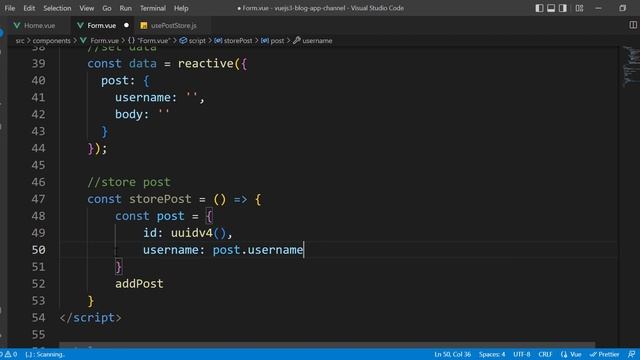640x360 pixels.
Task: Click the word reactive on line 39
Action: click(x=205, y=64)
